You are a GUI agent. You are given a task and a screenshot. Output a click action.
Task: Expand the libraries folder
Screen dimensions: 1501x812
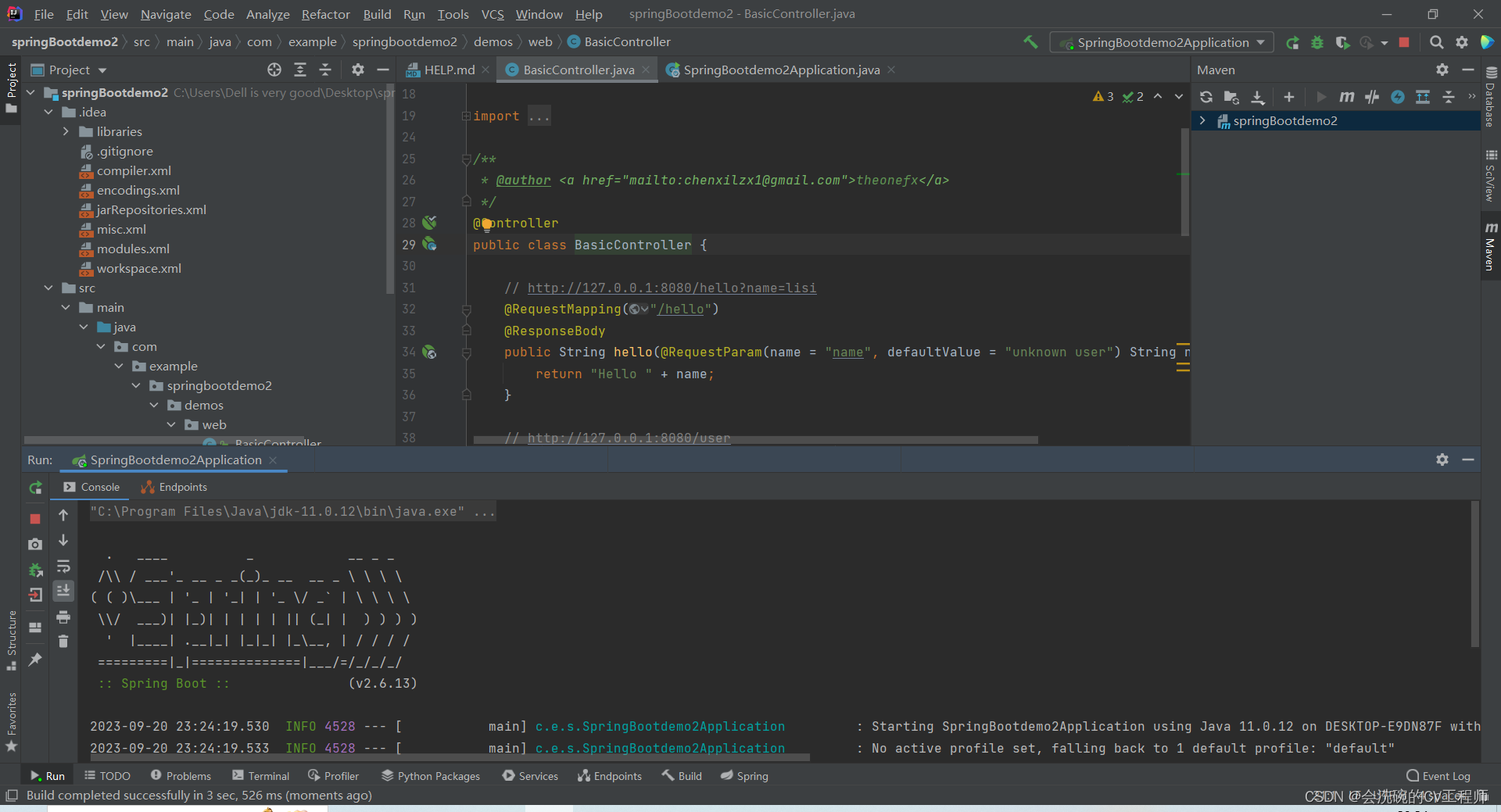(66, 131)
